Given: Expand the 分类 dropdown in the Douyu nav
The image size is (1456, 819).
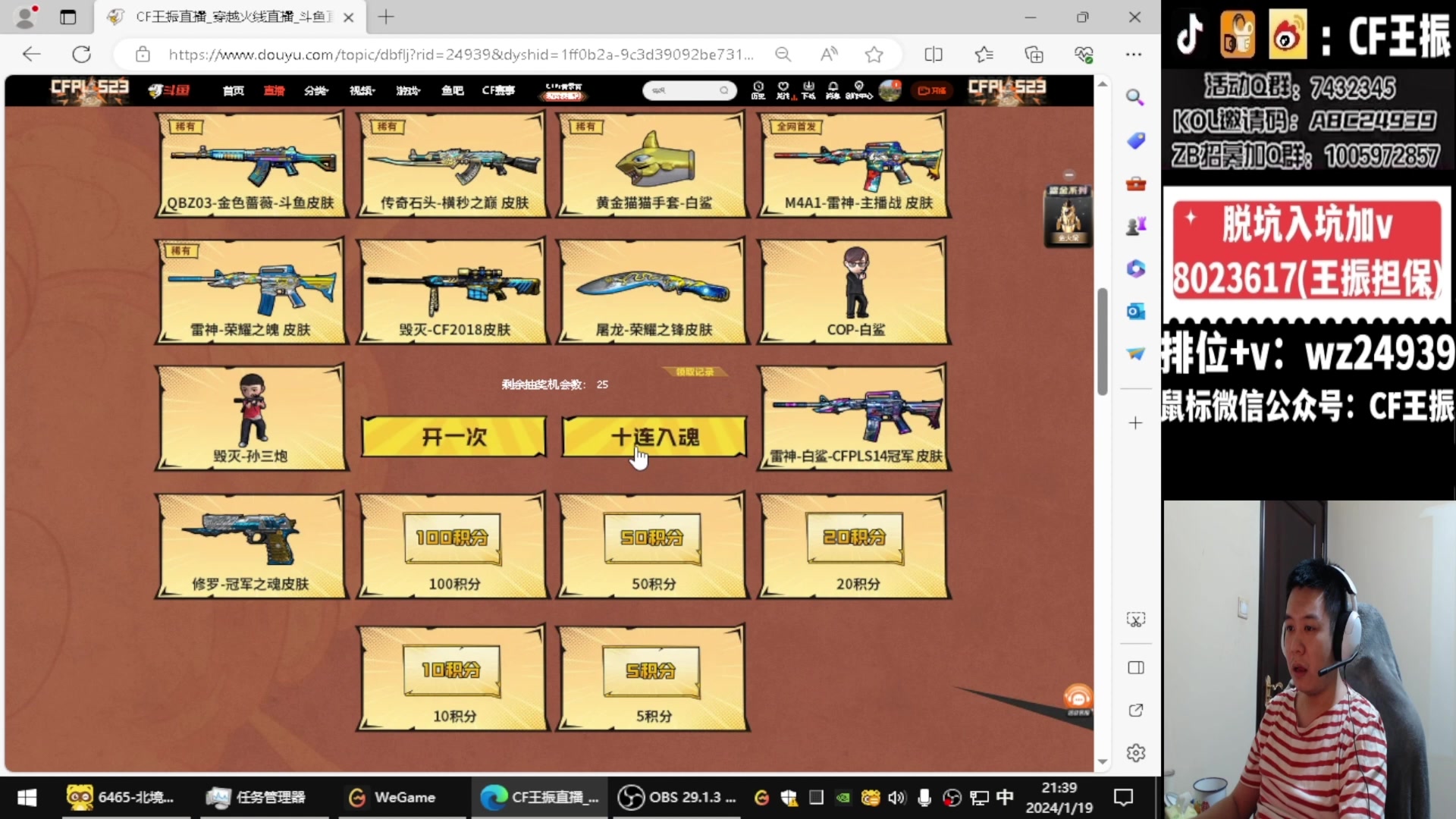Looking at the screenshot, I should click(315, 90).
